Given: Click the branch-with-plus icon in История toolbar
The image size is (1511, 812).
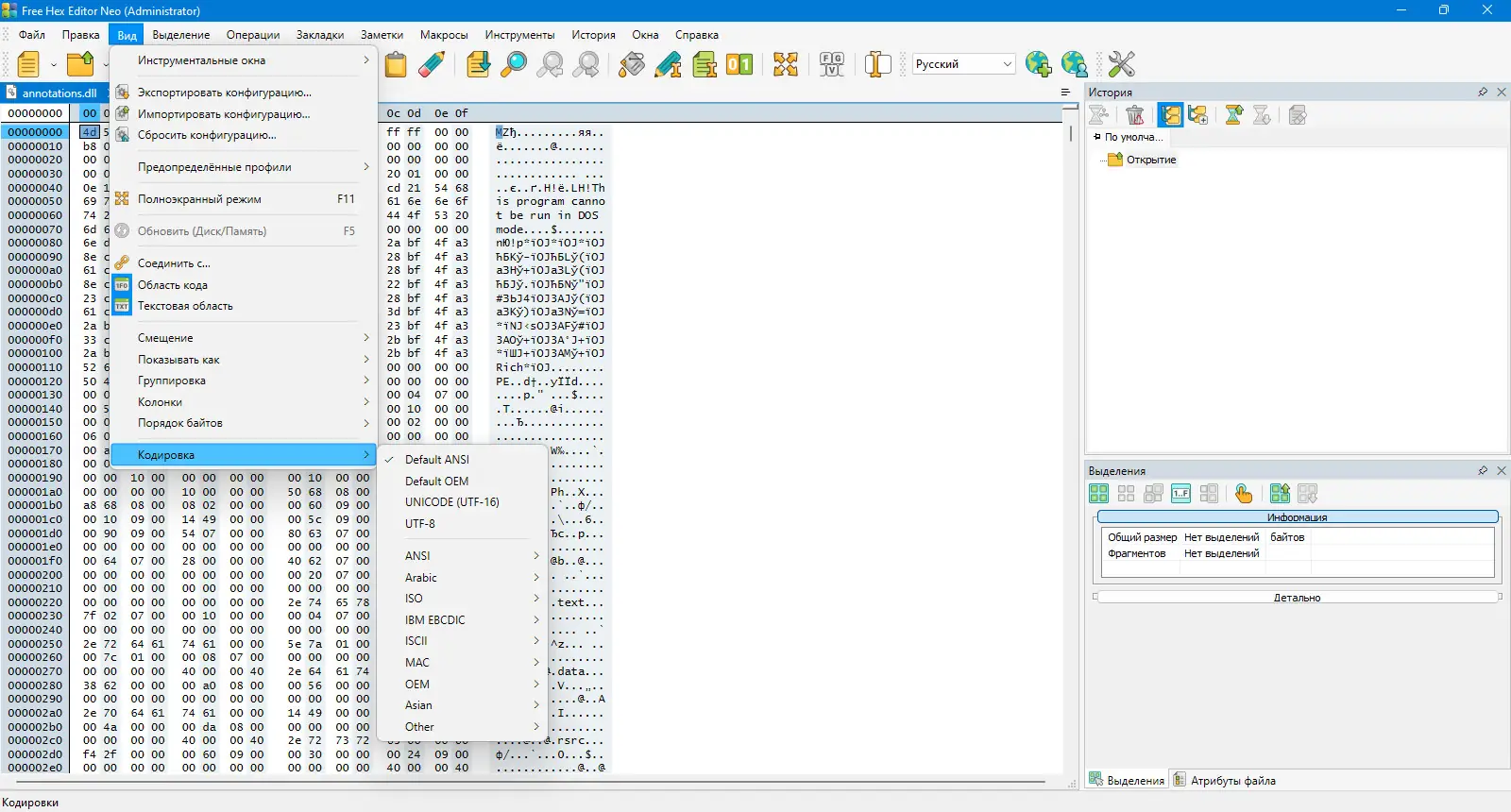Looking at the screenshot, I should tap(1198, 115).
